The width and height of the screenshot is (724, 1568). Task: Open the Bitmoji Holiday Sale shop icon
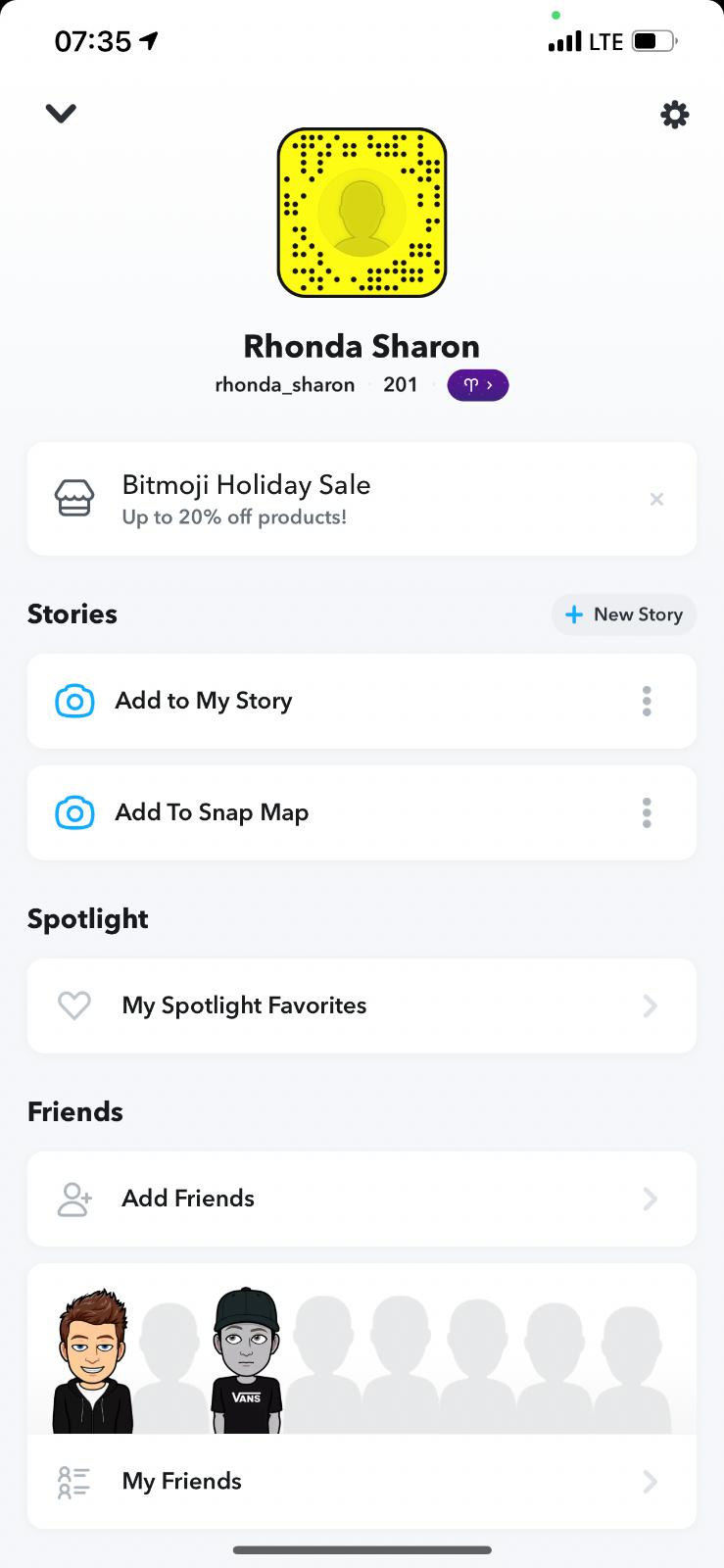click(x=74, y=499)
